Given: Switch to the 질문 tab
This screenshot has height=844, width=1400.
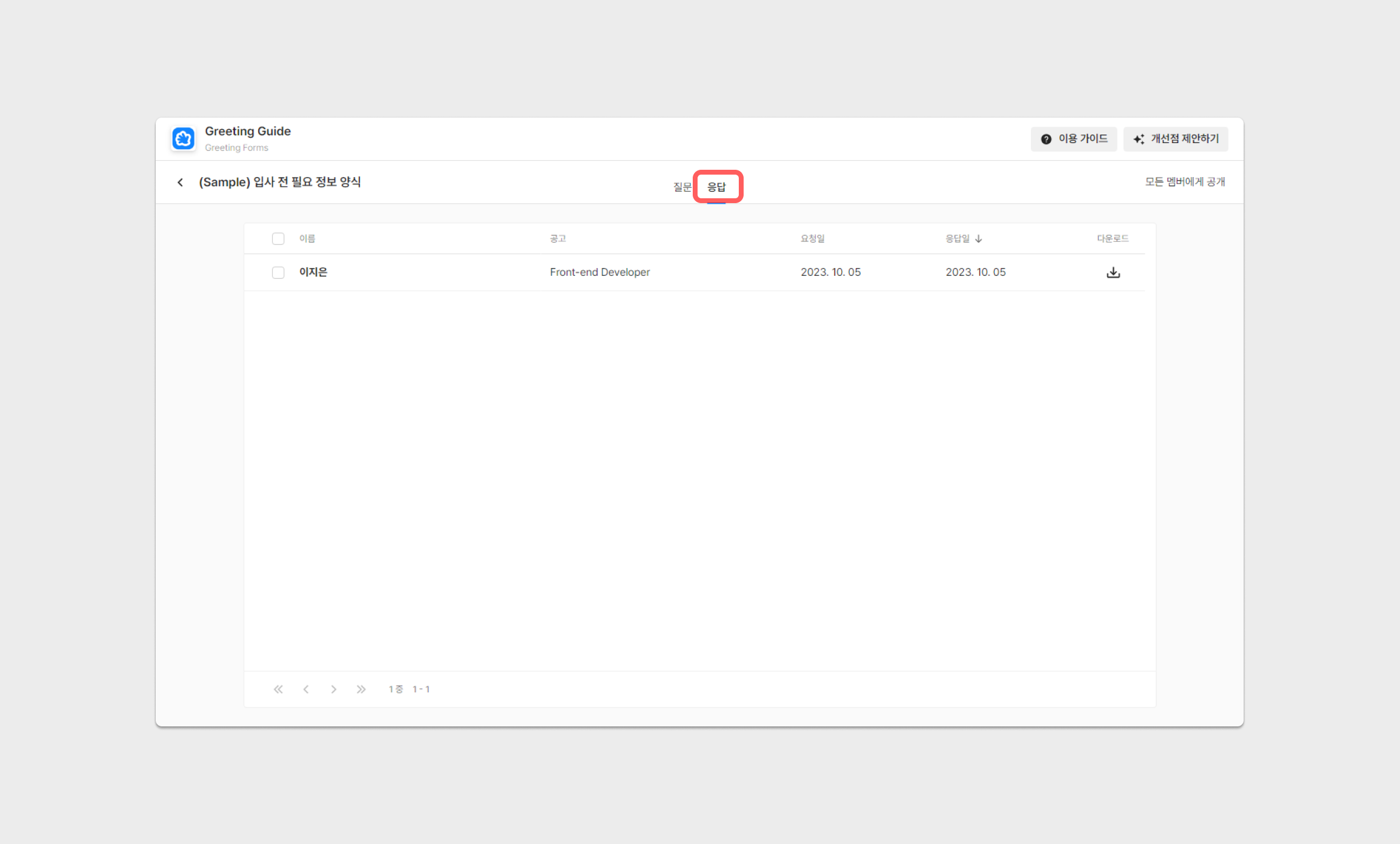Looking at the screenshot, I should tap(682, 187).
